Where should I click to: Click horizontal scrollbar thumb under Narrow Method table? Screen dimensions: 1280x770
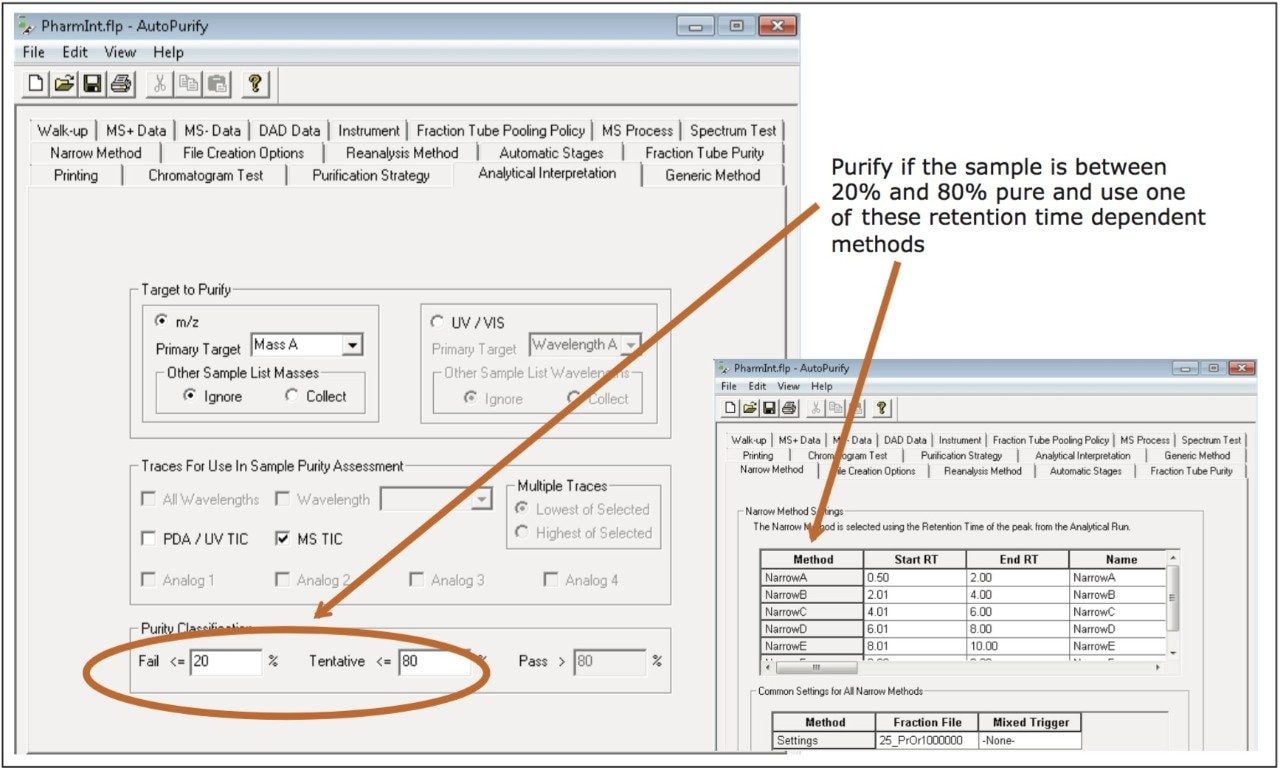pos(816,667)
